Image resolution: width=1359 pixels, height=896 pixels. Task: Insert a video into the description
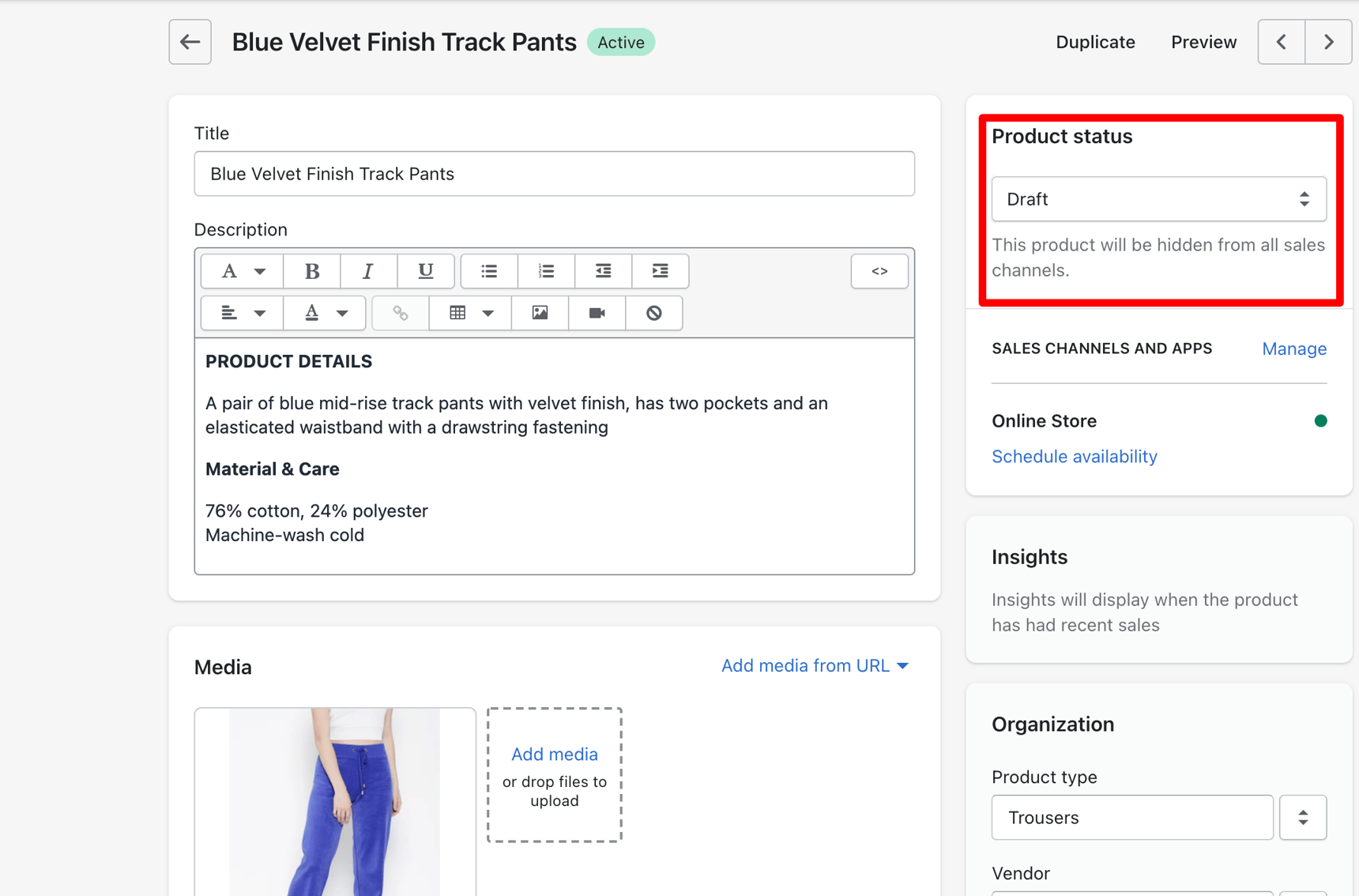(x=596, y=312)
